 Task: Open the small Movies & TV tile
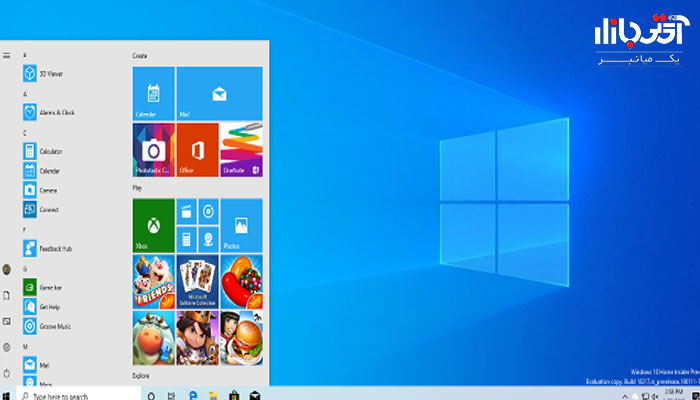click(x=186, y=212)
